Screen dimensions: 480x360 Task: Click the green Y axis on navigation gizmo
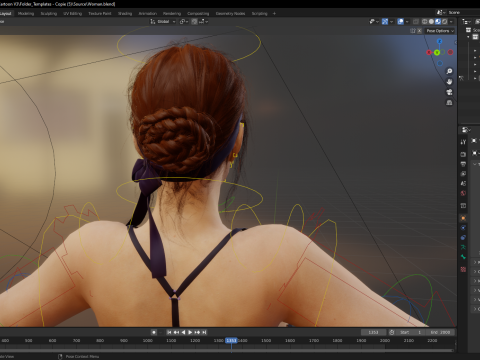[x=437, y=52]
